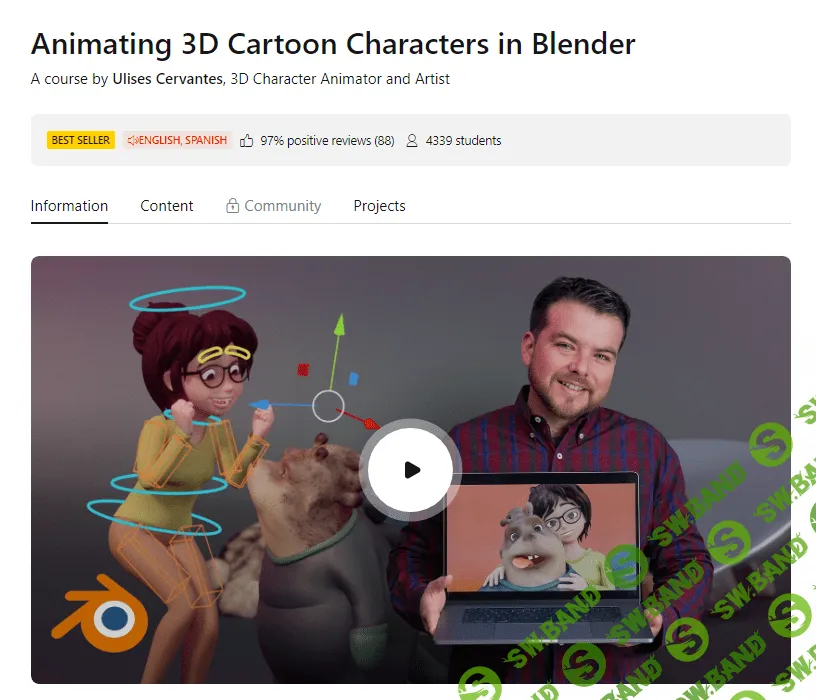This screenshot has height=700, width=816.
Task: Click the course preview thumbnail image
Action: [x=410, y=470]
